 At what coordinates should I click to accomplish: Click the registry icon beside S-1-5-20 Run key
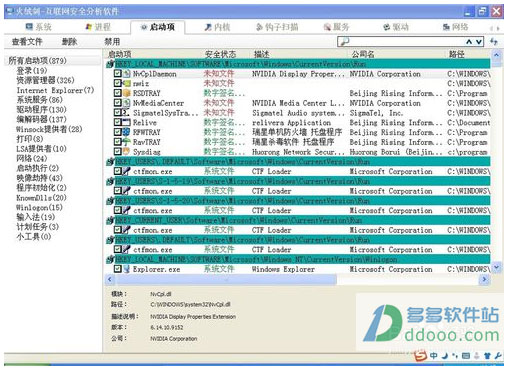pyautogui.click(x=110, y=201)
